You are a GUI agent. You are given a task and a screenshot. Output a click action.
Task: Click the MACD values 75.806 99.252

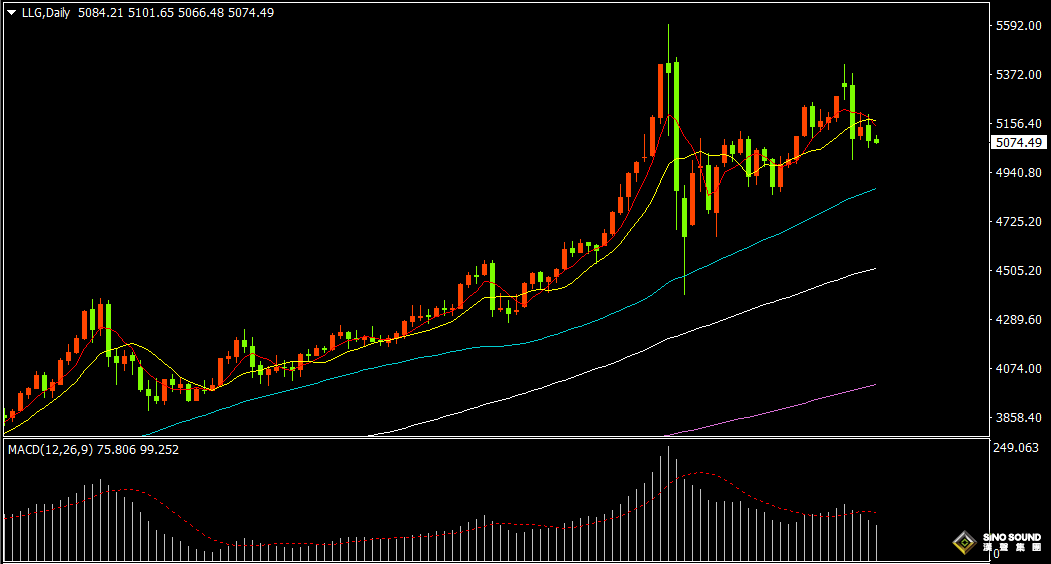[138, 450]
